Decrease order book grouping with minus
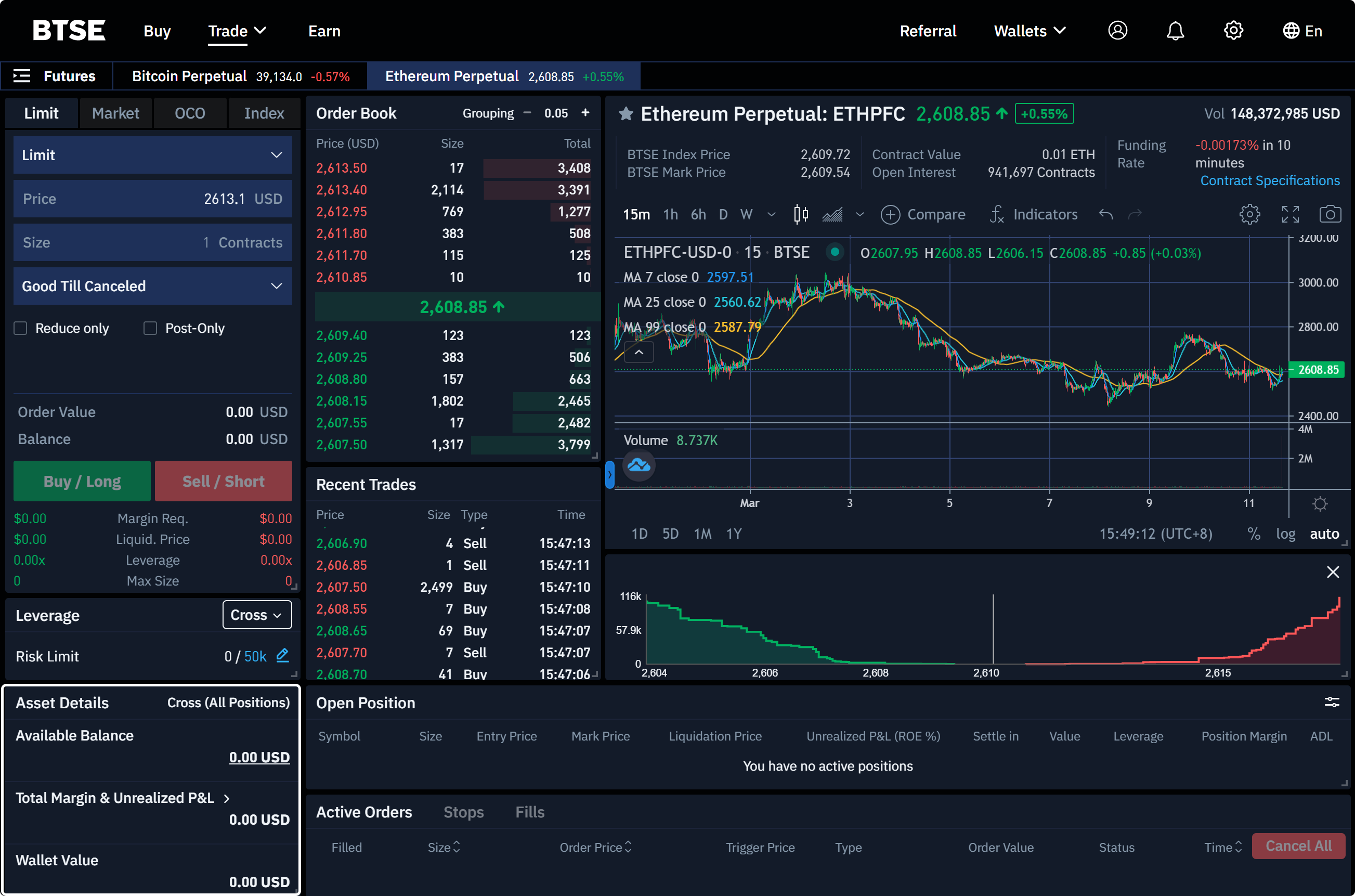 (x=527, y=112)
